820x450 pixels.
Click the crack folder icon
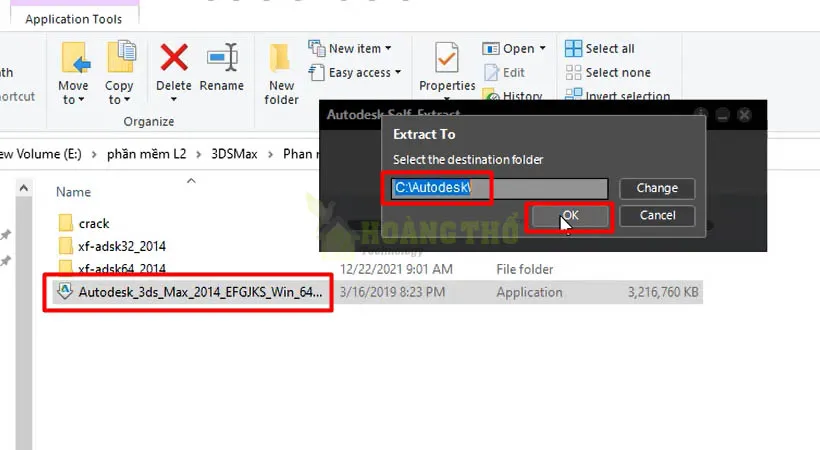tap(66, 223)
